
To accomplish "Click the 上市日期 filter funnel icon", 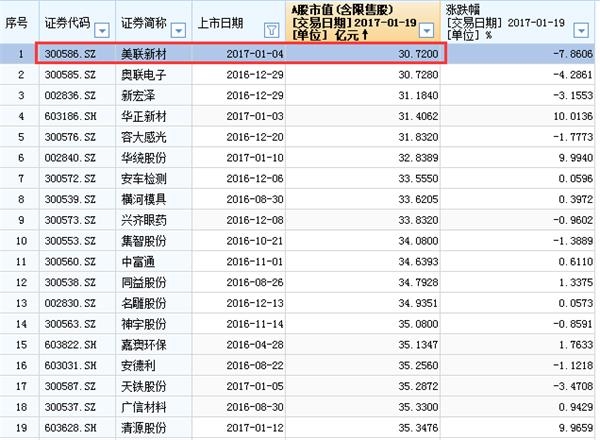I will coord(271,30).
